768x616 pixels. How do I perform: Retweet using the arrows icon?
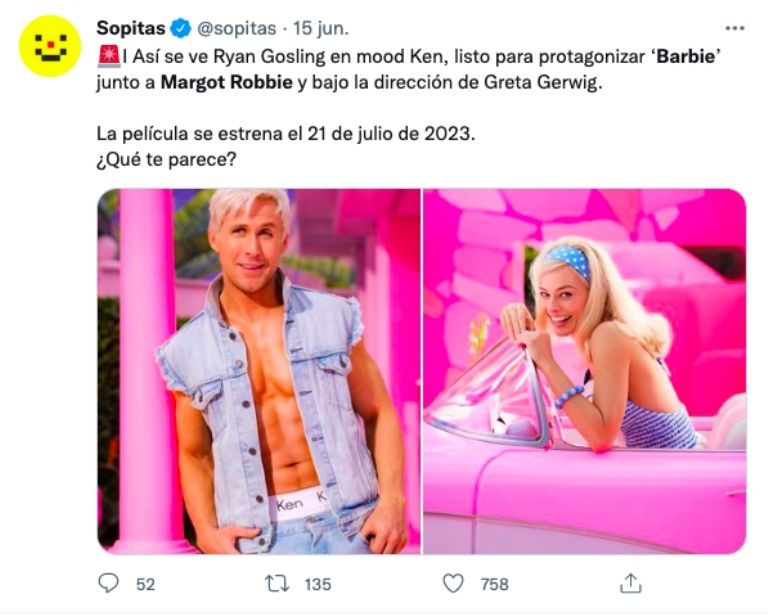[x=283, y=582]
